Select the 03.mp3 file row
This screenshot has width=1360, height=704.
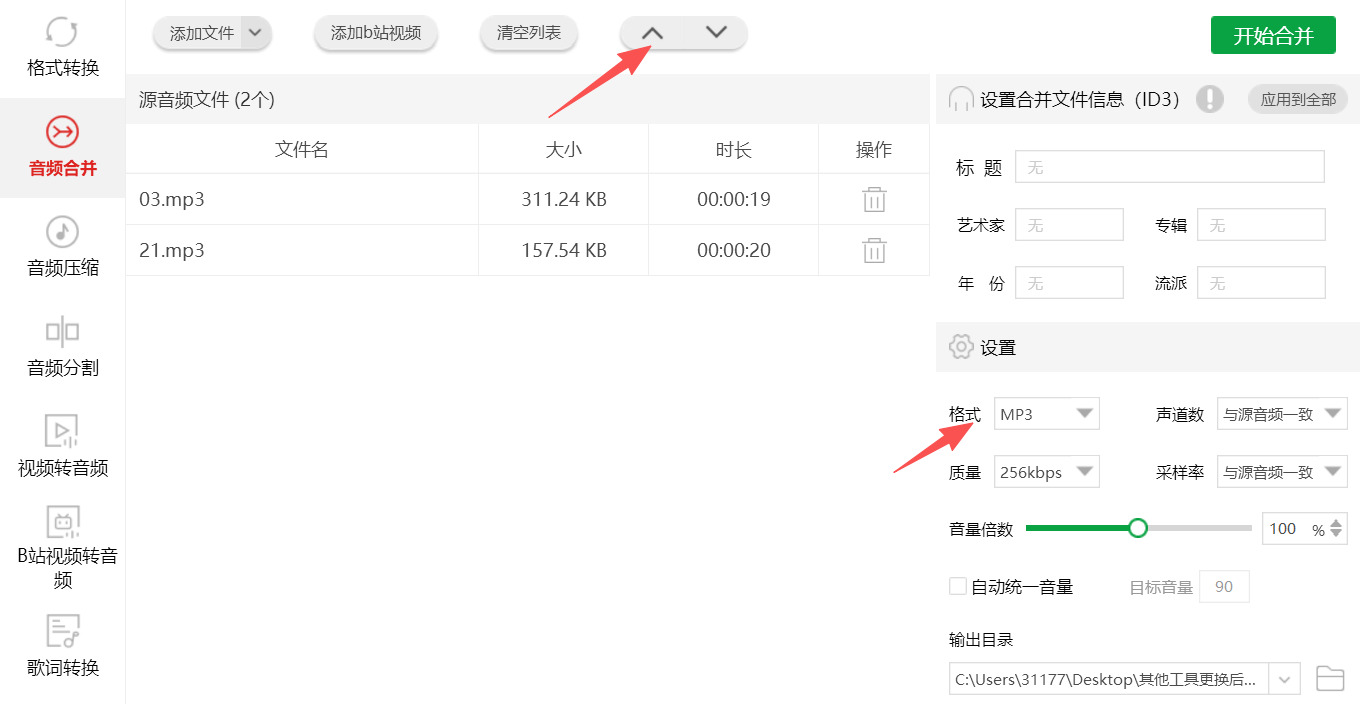pos(527,199)
